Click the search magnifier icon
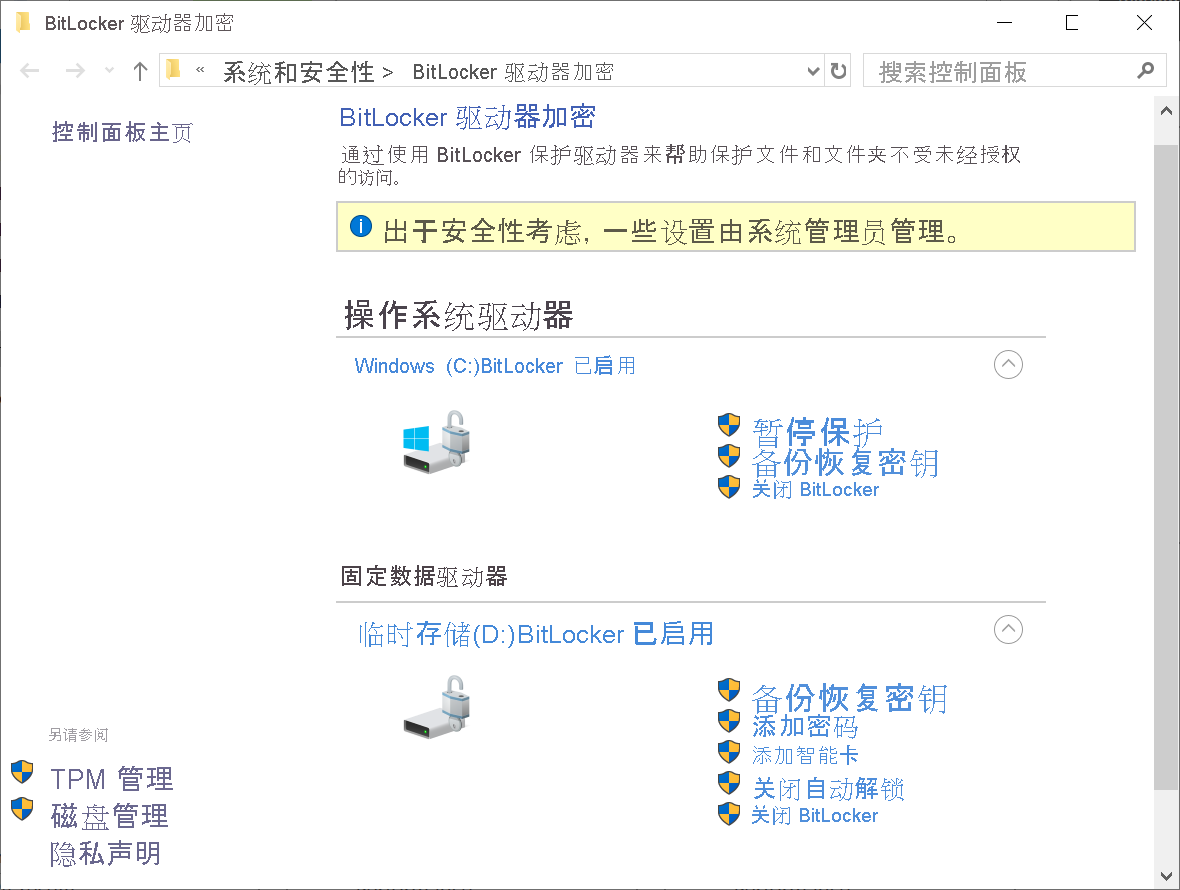 coord(1146,71)
